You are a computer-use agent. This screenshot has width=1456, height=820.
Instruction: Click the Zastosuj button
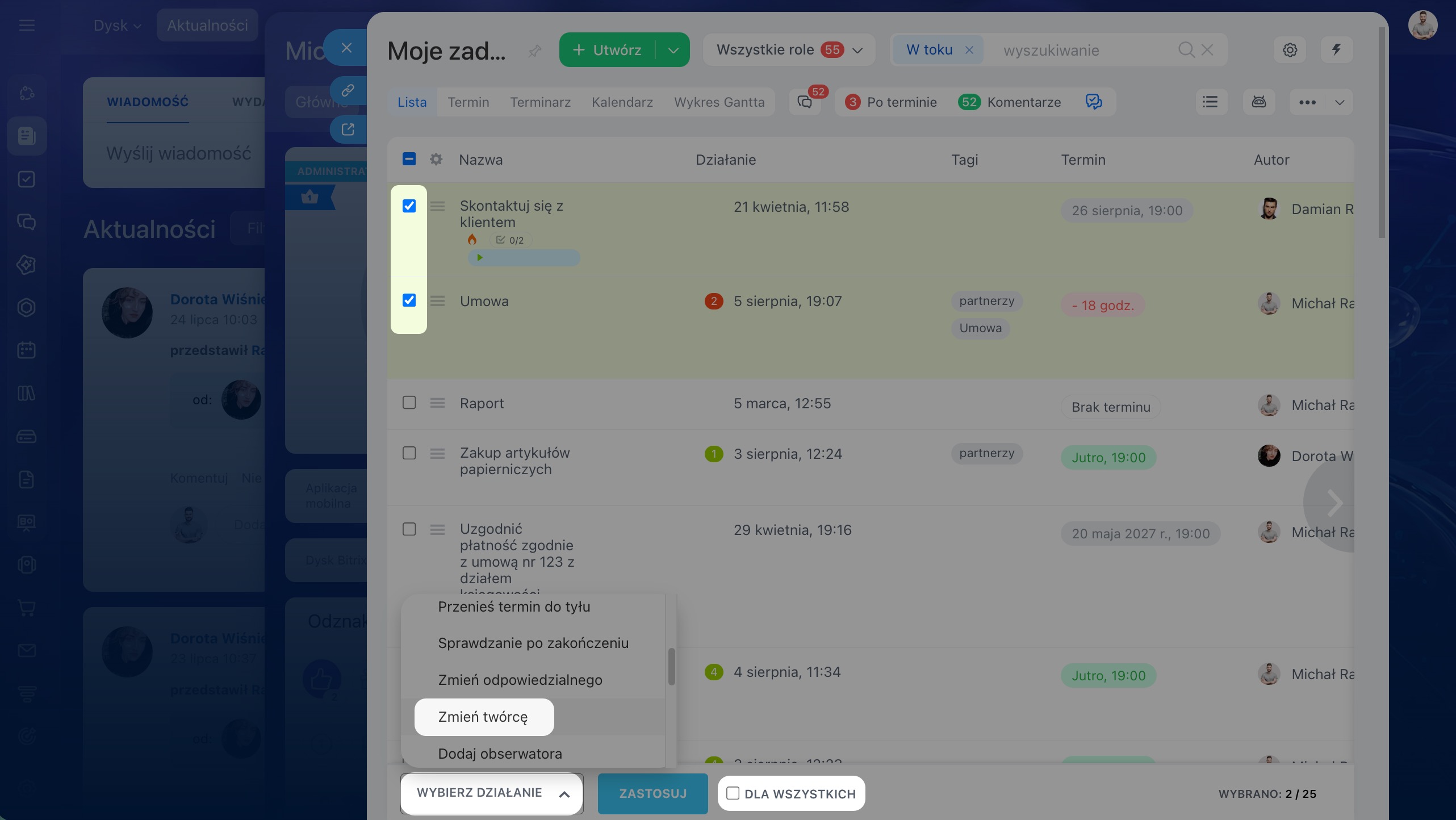pyautogui.click(x=652, y=793)
